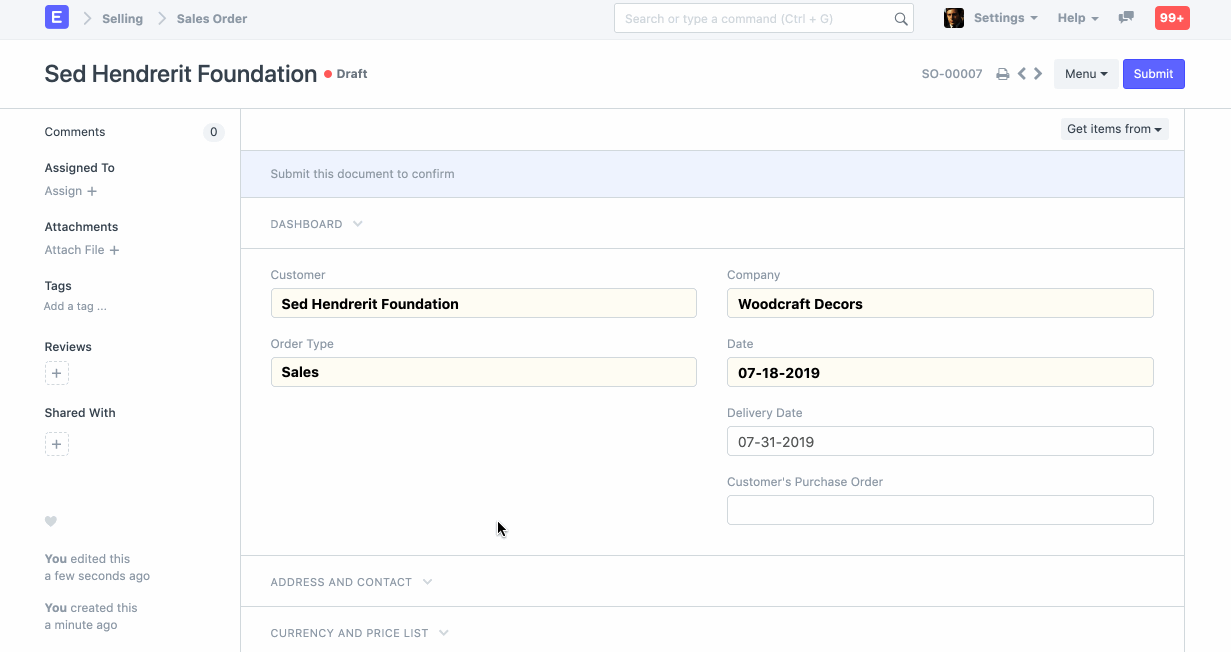The width and height of the screenshot is (1231, 652).
Task: Click the print icon beside SO-00007
Action: point(1002,74)
